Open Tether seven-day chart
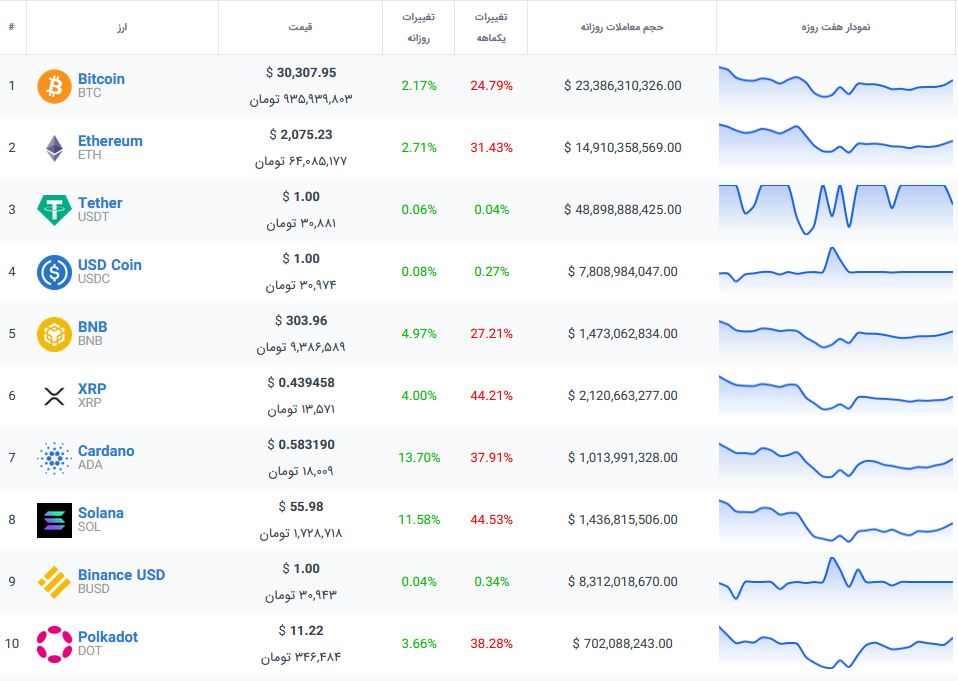 pos(835,209)
